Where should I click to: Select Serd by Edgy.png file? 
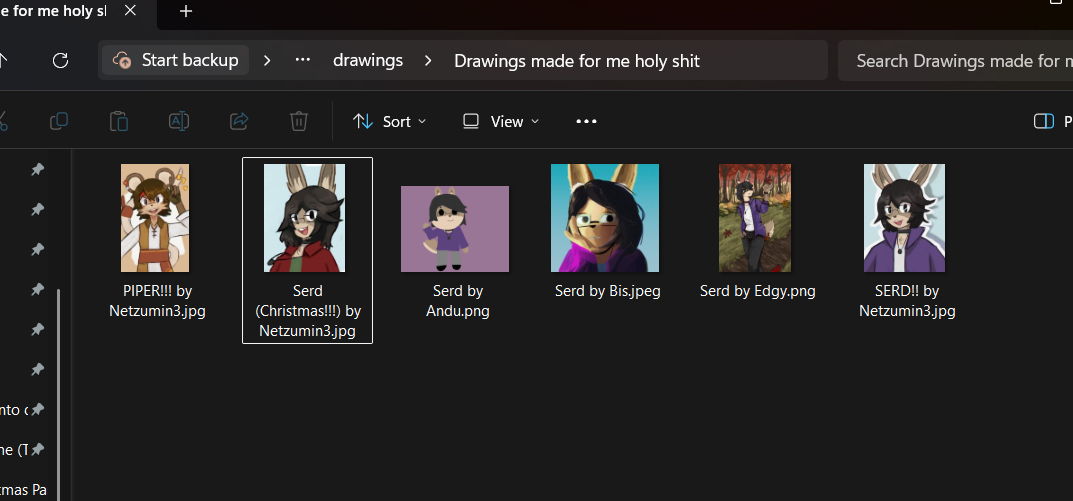[x=756, y=218]
